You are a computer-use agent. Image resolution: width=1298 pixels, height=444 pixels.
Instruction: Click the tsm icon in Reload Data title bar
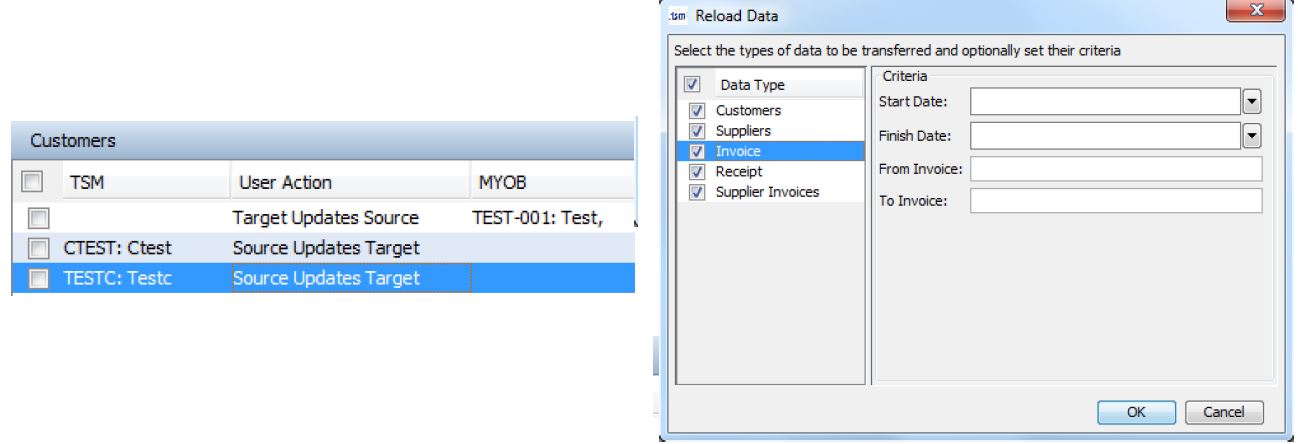click(x=677, y=15)
